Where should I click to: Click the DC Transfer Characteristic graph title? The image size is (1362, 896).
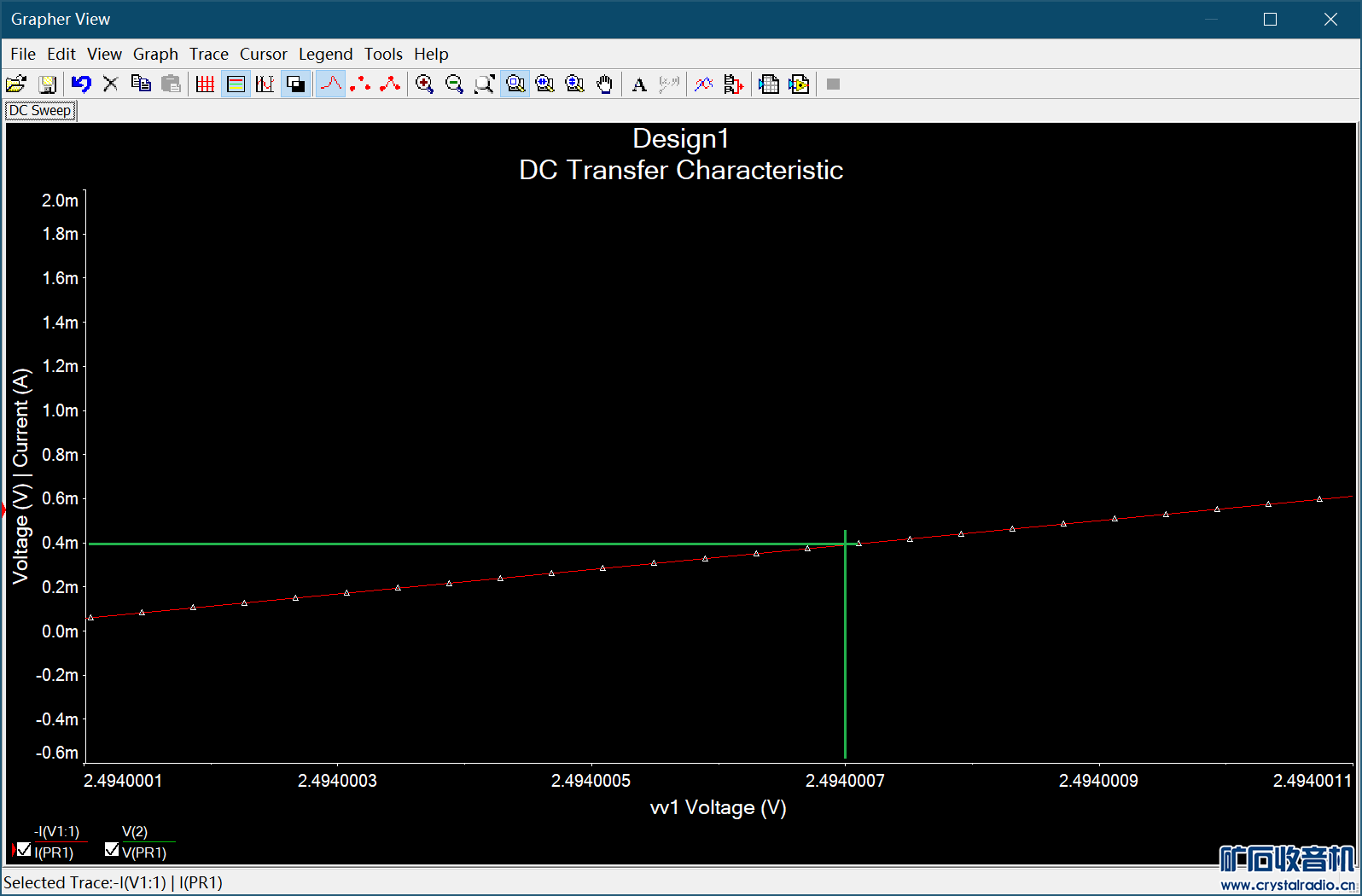680,170
